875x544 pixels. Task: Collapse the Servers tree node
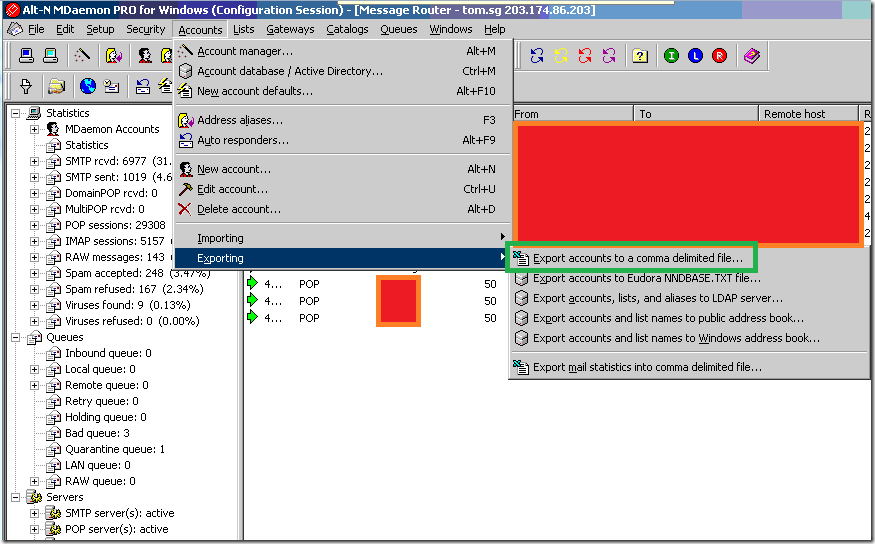[x=16, y=497]
